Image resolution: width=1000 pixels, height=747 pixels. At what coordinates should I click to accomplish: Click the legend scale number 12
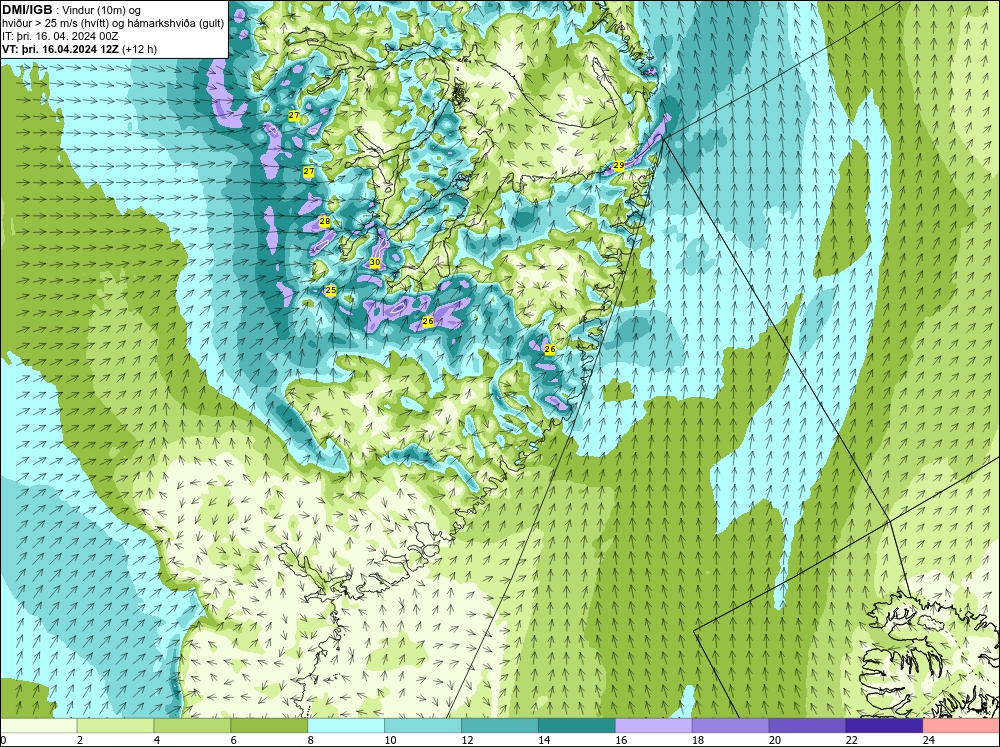(467, 740)
